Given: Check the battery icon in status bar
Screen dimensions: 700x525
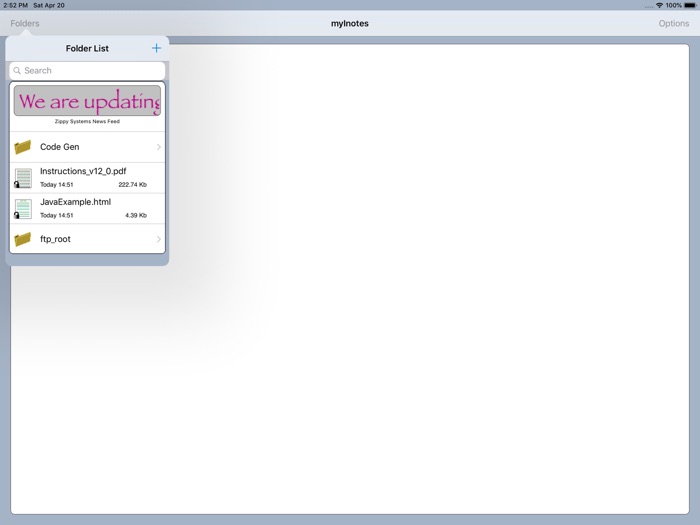Looking at the screenshot, I should pyautogui.click(x=690, y=5).
